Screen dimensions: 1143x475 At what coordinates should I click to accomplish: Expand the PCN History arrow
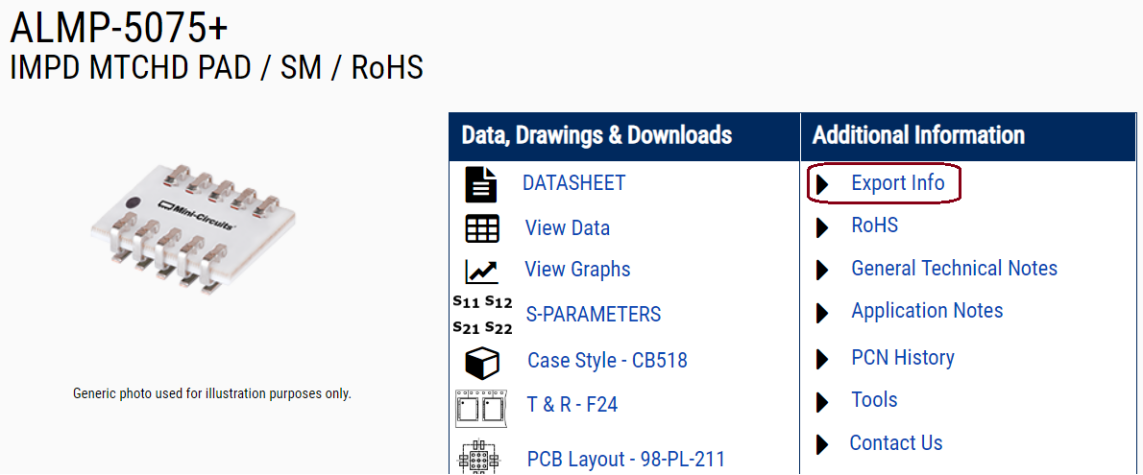coord(823,359)
